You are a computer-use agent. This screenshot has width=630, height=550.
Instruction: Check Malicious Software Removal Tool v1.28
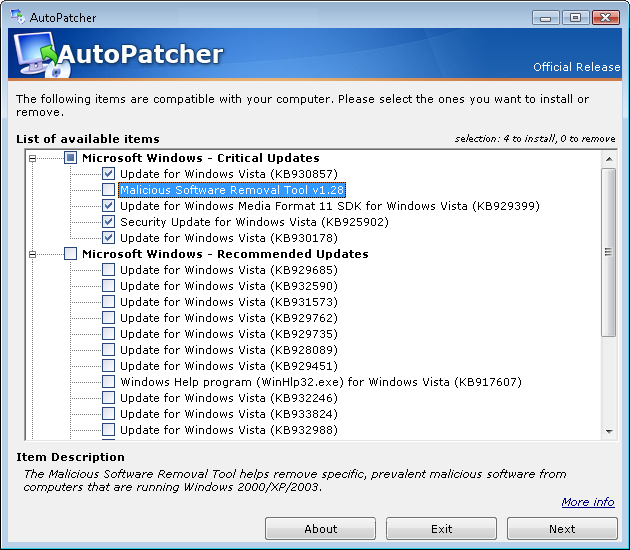tap(108, 190)
